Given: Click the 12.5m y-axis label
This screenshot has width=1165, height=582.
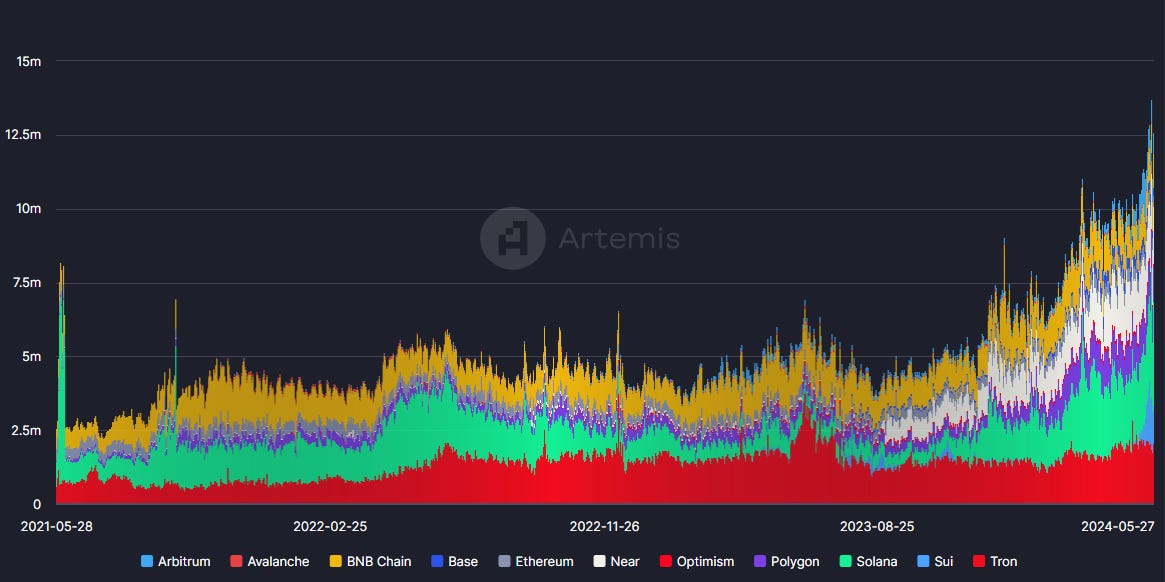Looking at the screenshot, I should tap(25, 135).
